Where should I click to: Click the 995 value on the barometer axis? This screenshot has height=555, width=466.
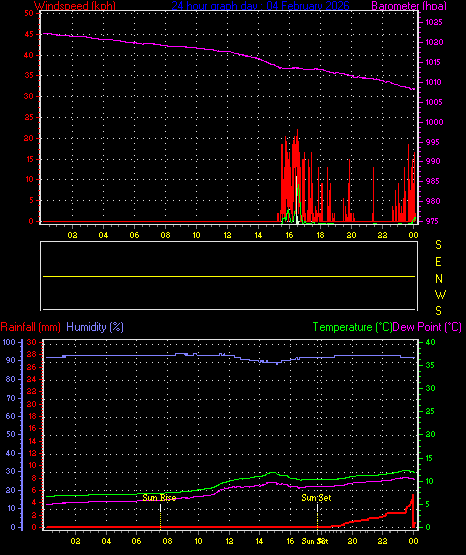click(433, 142)
